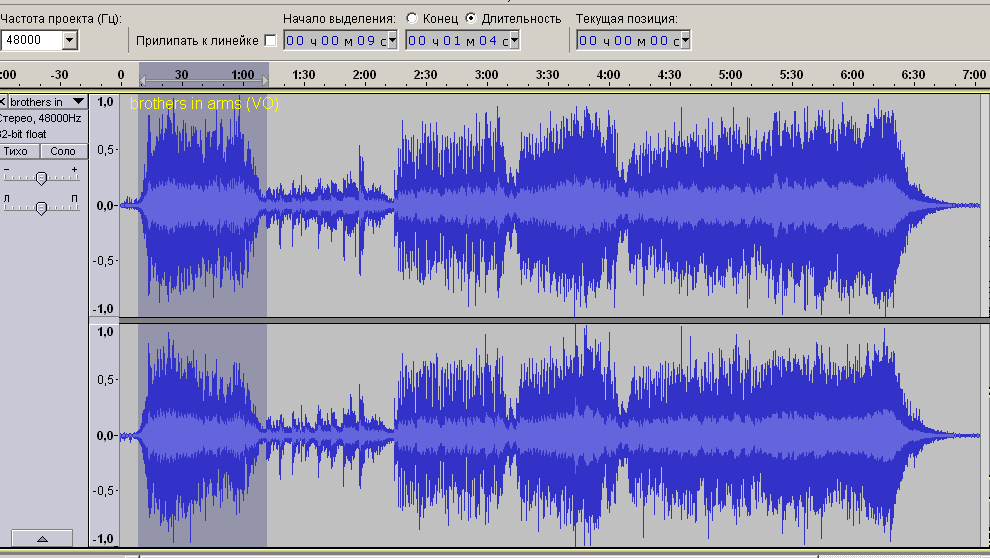Select the Конец radio button
This screenshot has width=990, height=558.
pos(412,19)
